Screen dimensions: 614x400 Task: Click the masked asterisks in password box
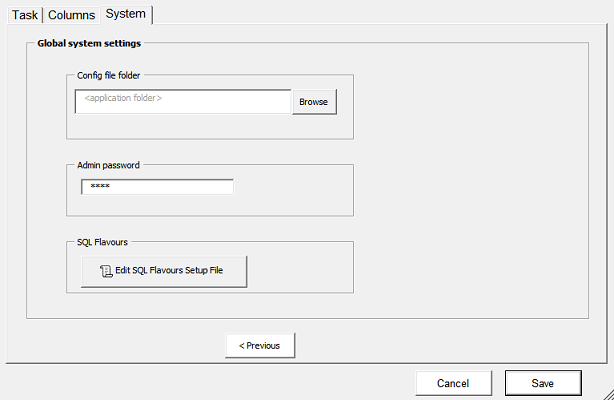[x=100, y=186]
